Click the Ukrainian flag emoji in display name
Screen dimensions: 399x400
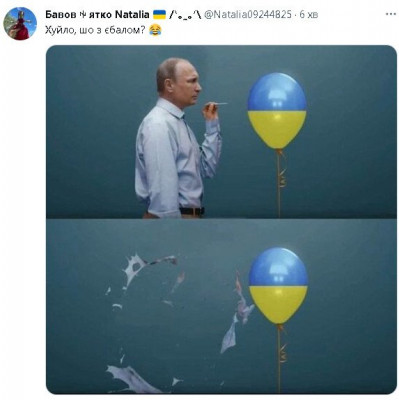tap(159, 14)
